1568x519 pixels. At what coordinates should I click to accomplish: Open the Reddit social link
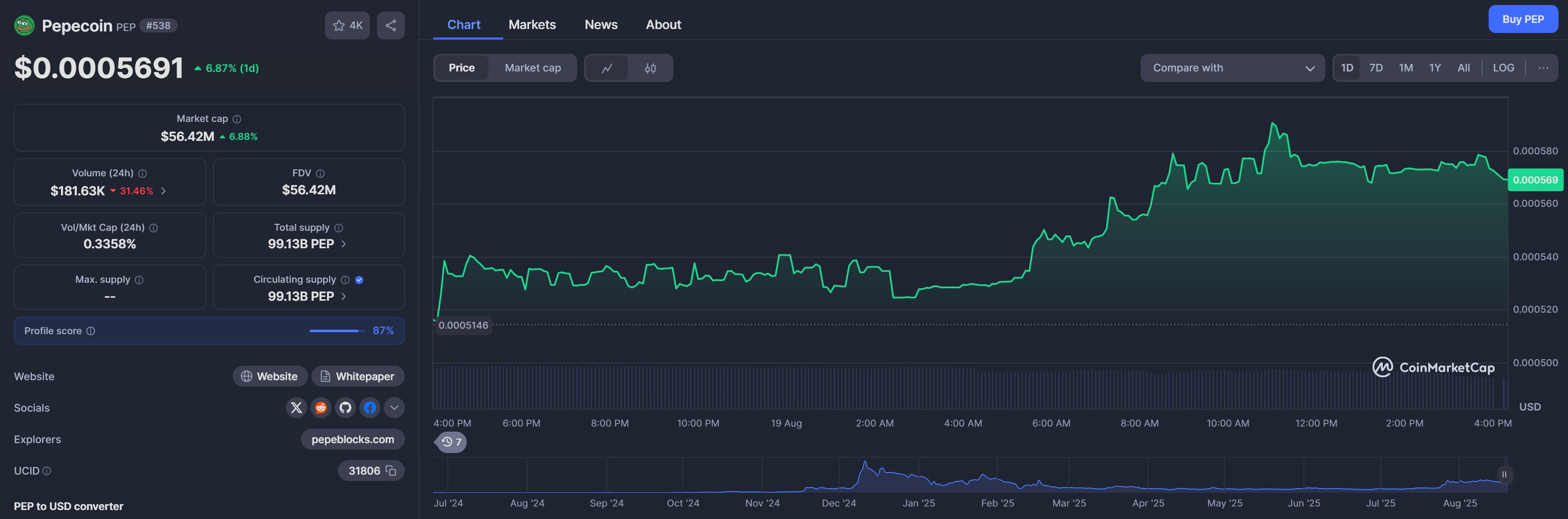click(321, 408)
